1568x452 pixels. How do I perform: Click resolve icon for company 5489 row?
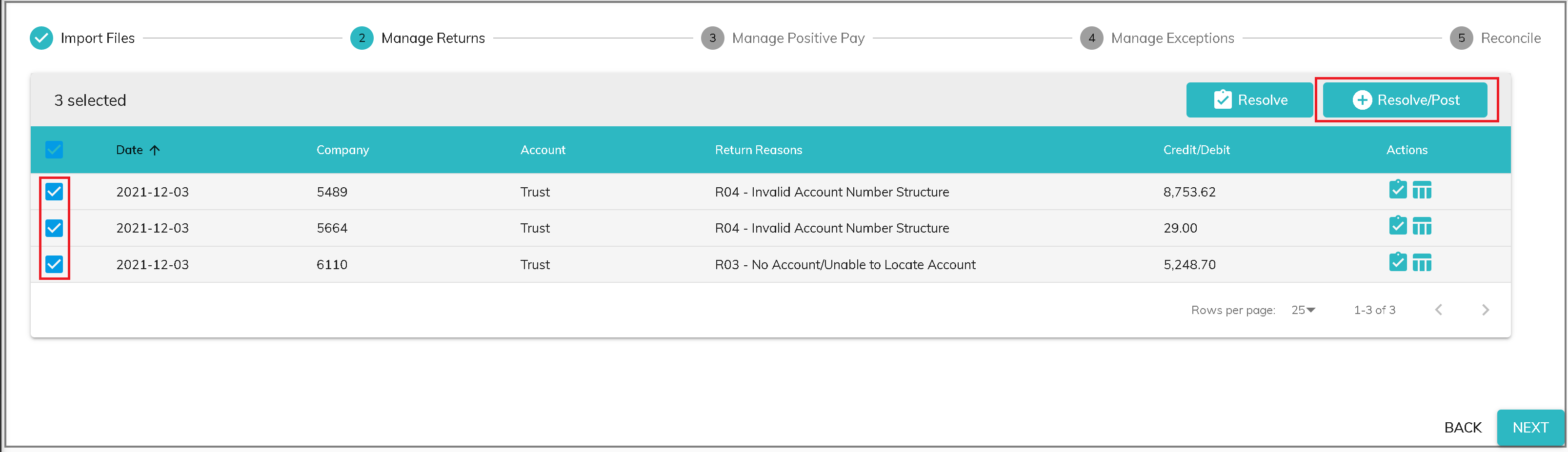coord(1398,190)
